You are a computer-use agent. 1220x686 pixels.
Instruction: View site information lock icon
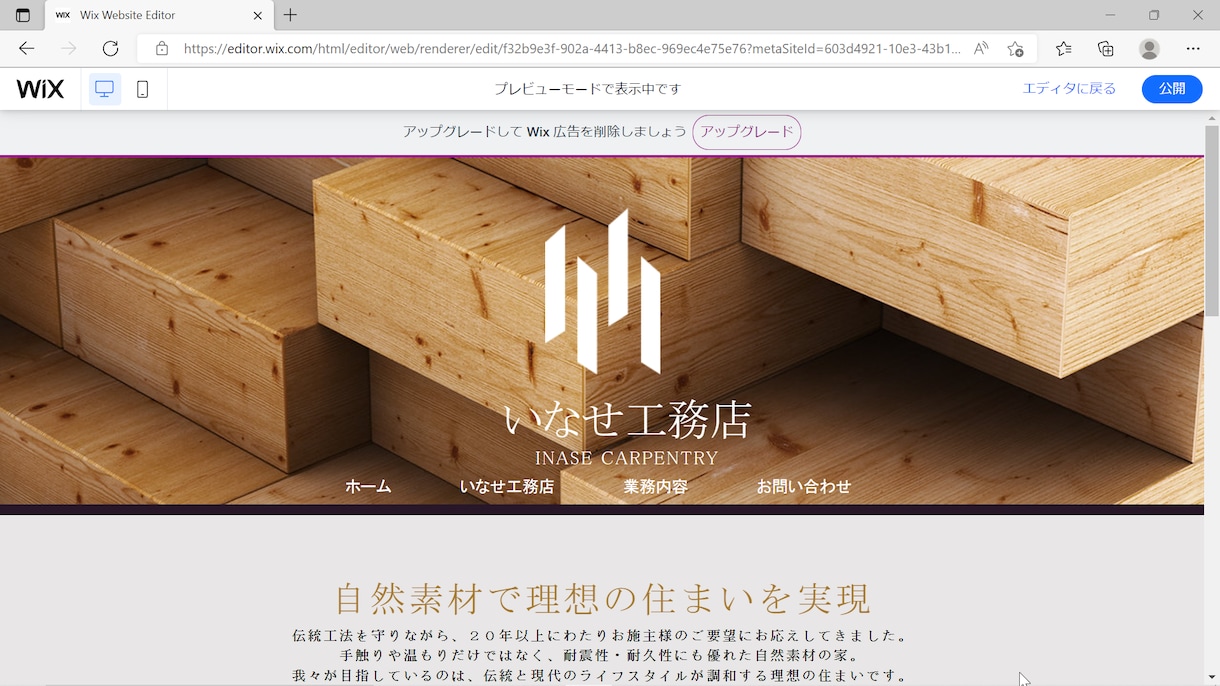pos(161,48)
